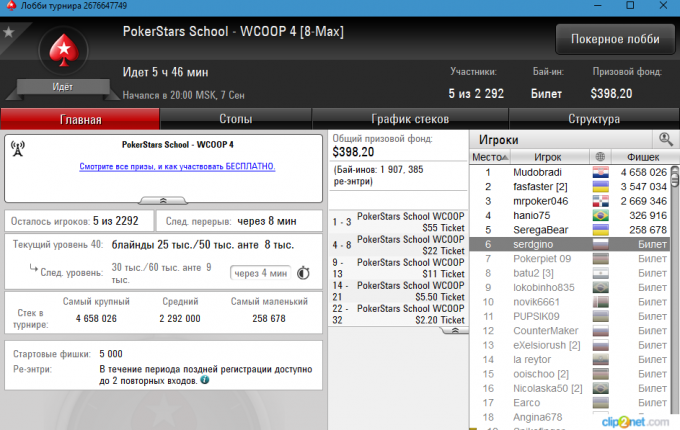This screenshot has width=680, height=430.
Task: Click the 22 - 32 $2.20 Ticket prize row
Action: [398, 314]
